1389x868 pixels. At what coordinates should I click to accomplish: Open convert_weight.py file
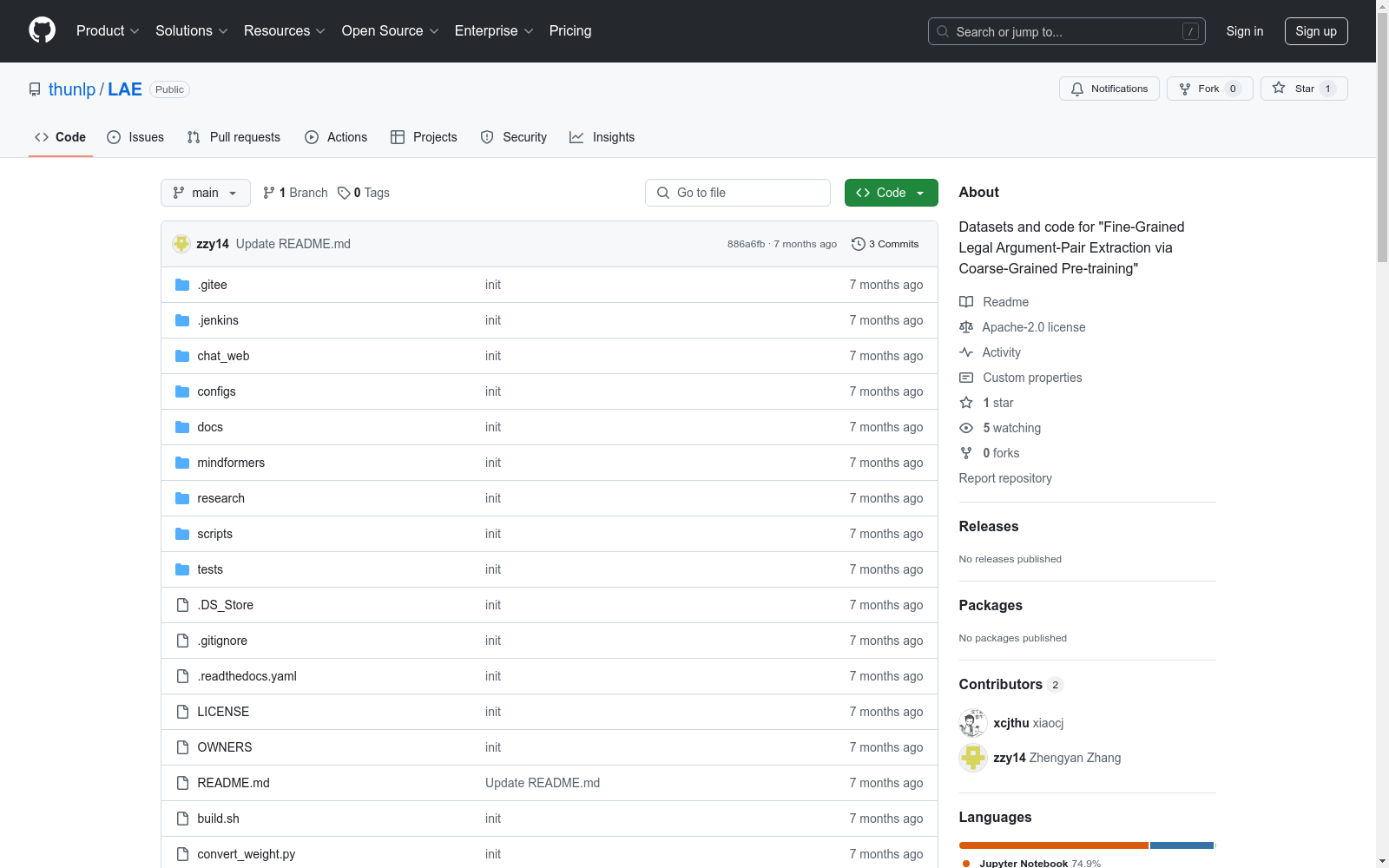pos(247,854)
